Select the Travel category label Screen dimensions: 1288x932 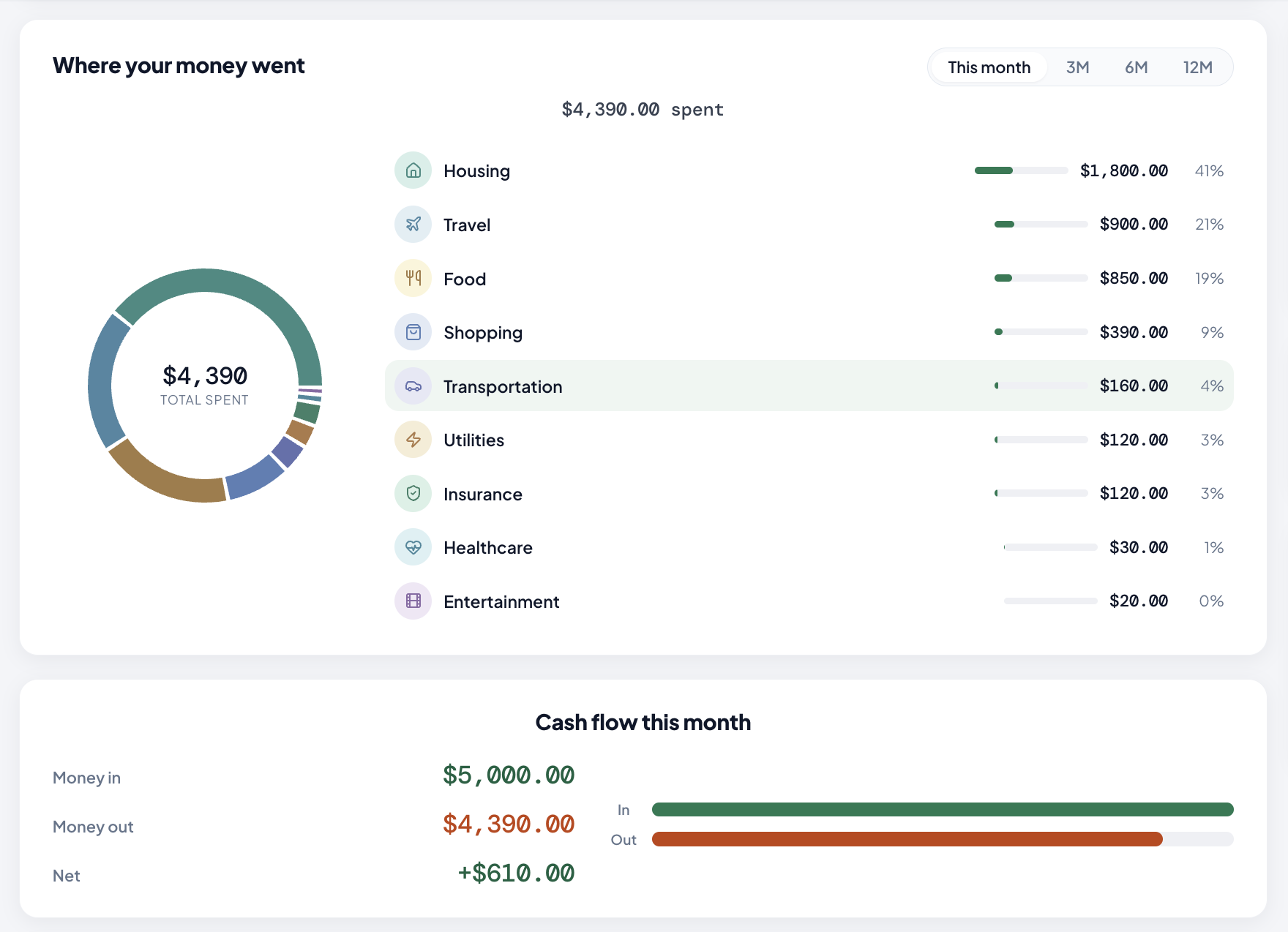(467, 225)
